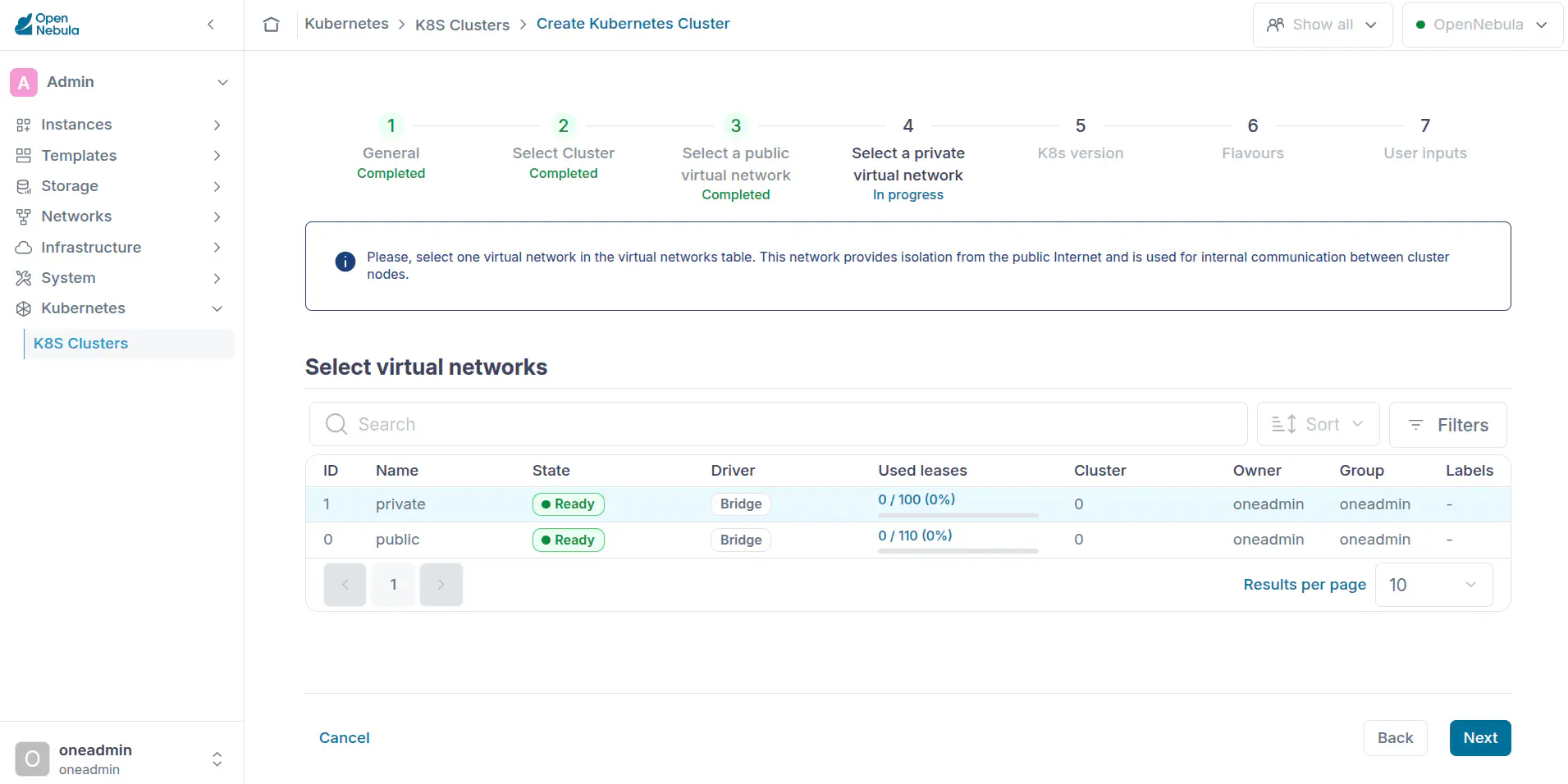Open the results per page dropdown
Screen dimensions: 1568x784
(x=1433, y=585)
